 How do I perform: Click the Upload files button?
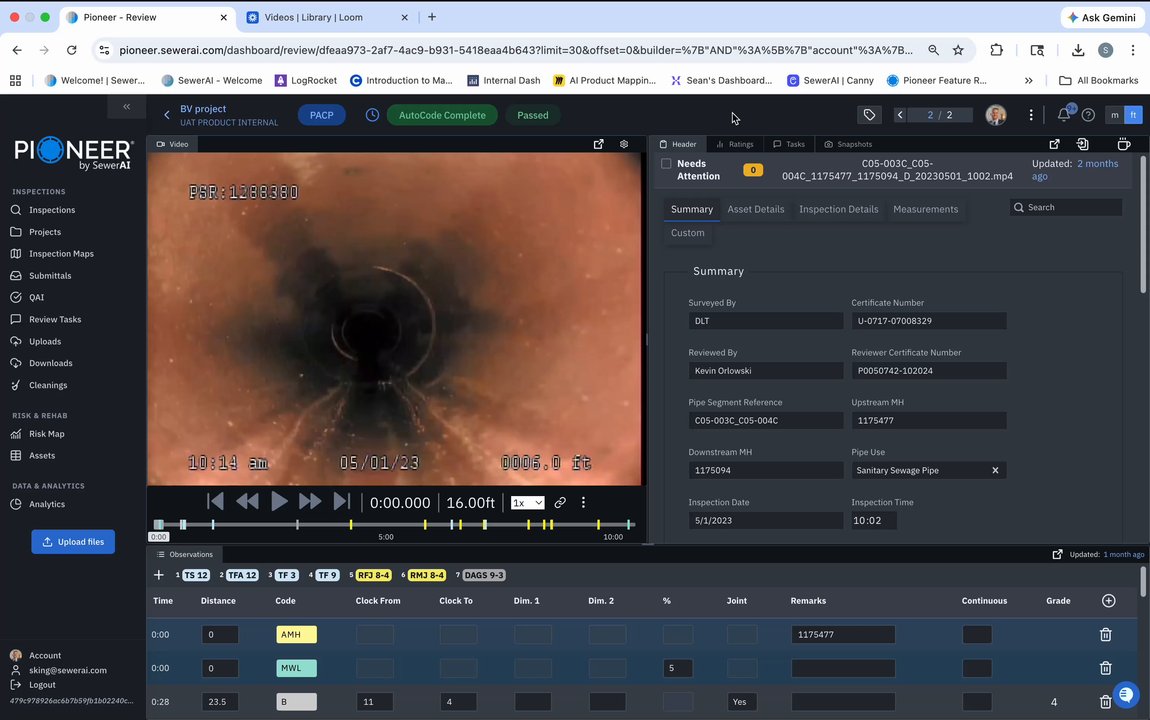pos(73,542)
